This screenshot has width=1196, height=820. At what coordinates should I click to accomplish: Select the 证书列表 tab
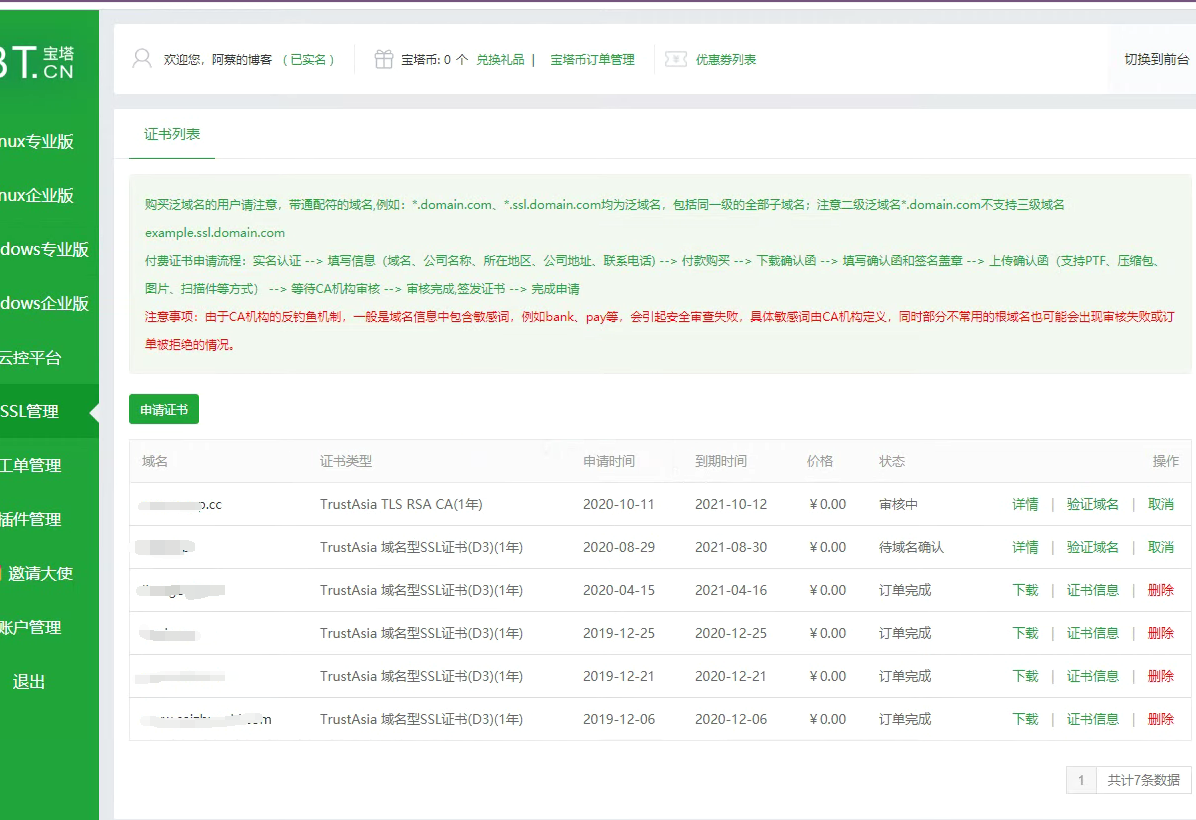172,134
